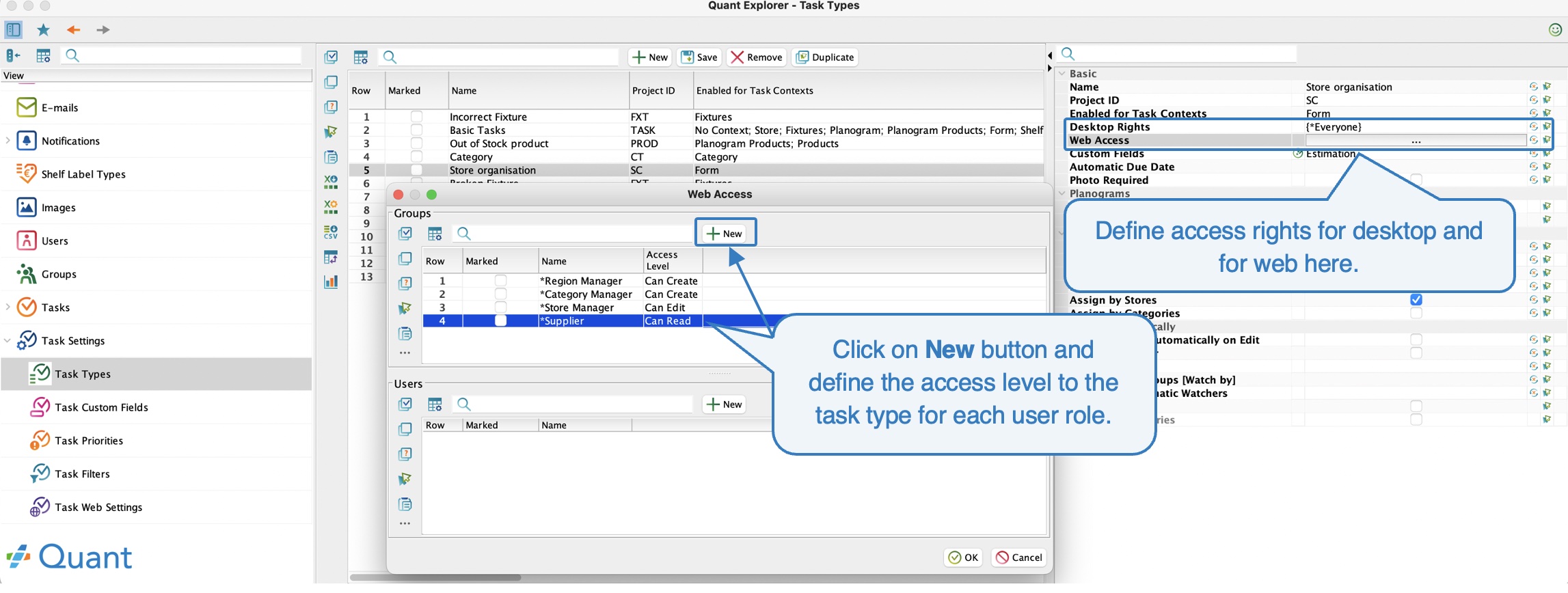Collapse the Basic properties section
Image resolution: width=1568 pixels, height=593 pixels.
coord(1062,73)
